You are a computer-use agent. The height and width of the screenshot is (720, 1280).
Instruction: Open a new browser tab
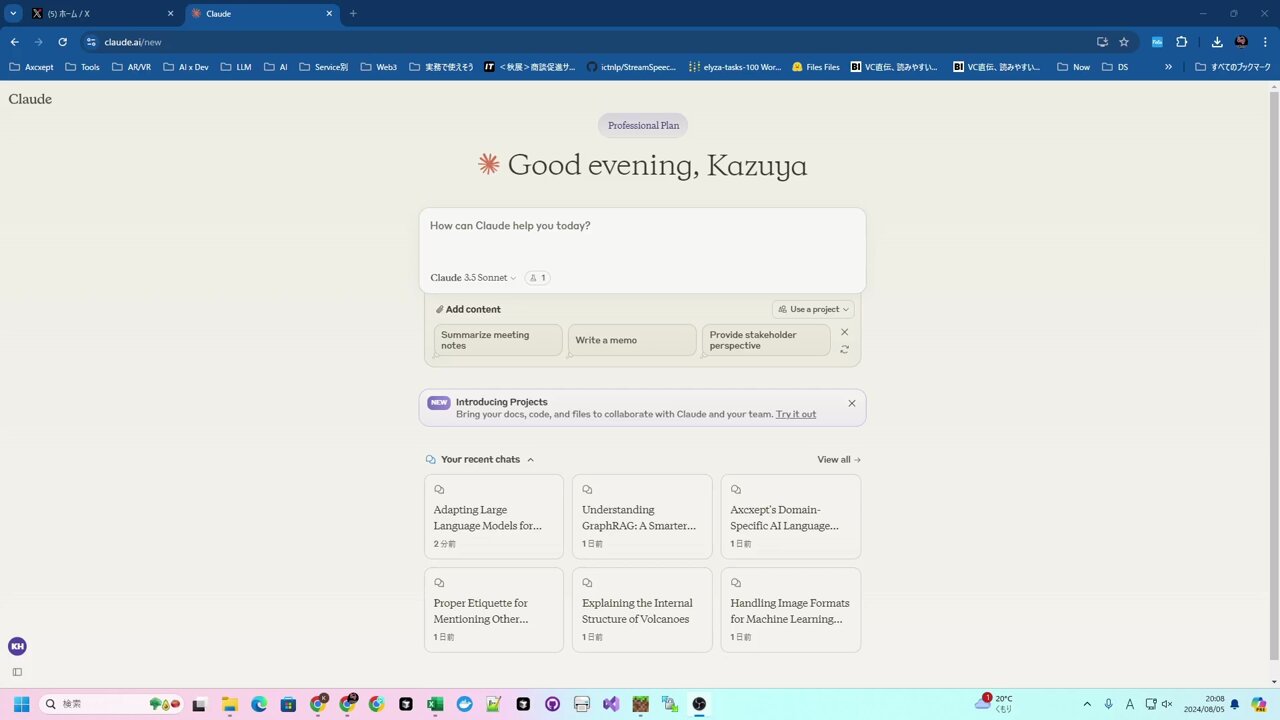pyautogui.click(x=353, y=14)
